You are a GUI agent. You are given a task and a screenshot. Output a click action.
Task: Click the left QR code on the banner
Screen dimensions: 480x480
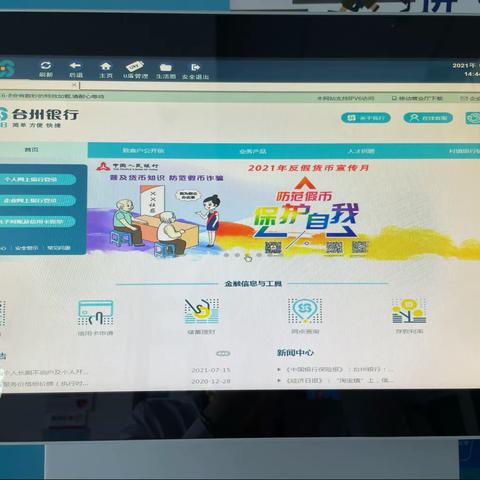click(x=273, y=247)
